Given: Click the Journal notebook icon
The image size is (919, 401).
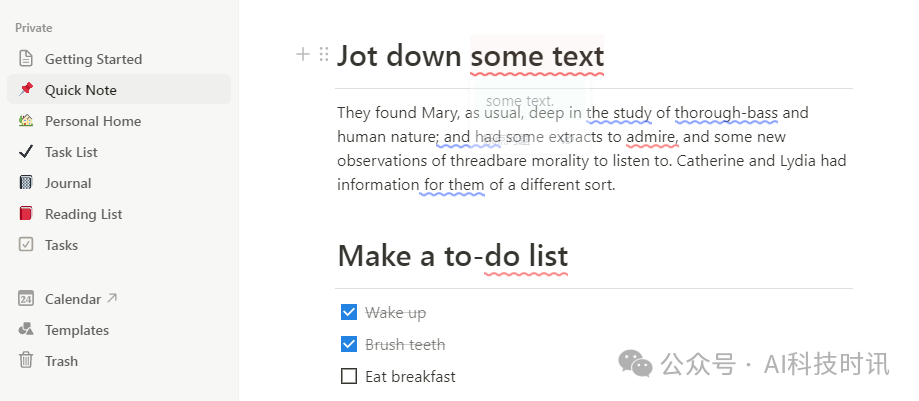Looking at the screenshot, I should [26, 183].
